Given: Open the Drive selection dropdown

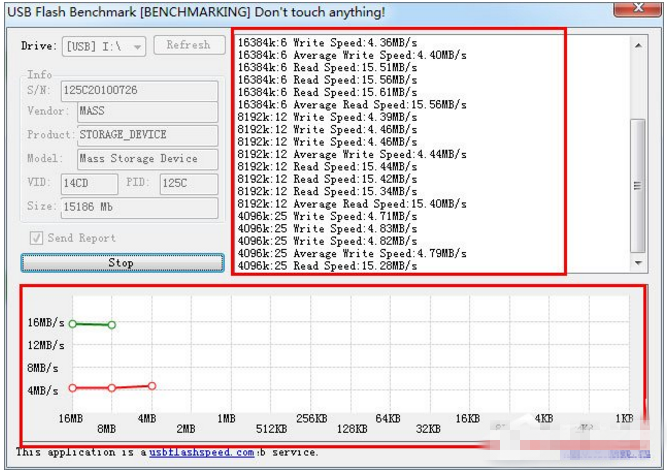Looking at the screenshot, I should pyautogui.click(x=104, y=46).
